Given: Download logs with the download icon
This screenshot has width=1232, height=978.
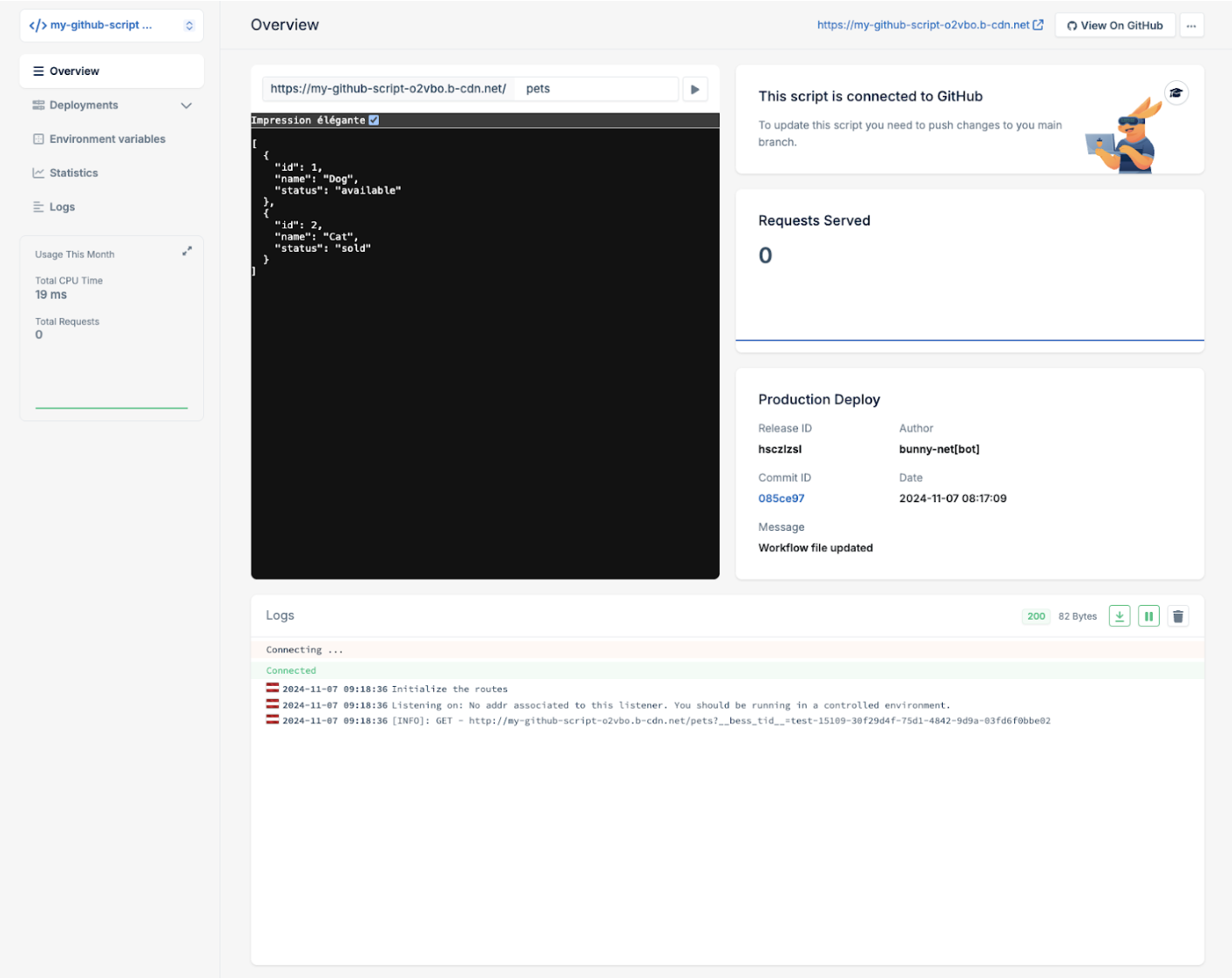Looking at the screenshot, I should coord(1120,616).
